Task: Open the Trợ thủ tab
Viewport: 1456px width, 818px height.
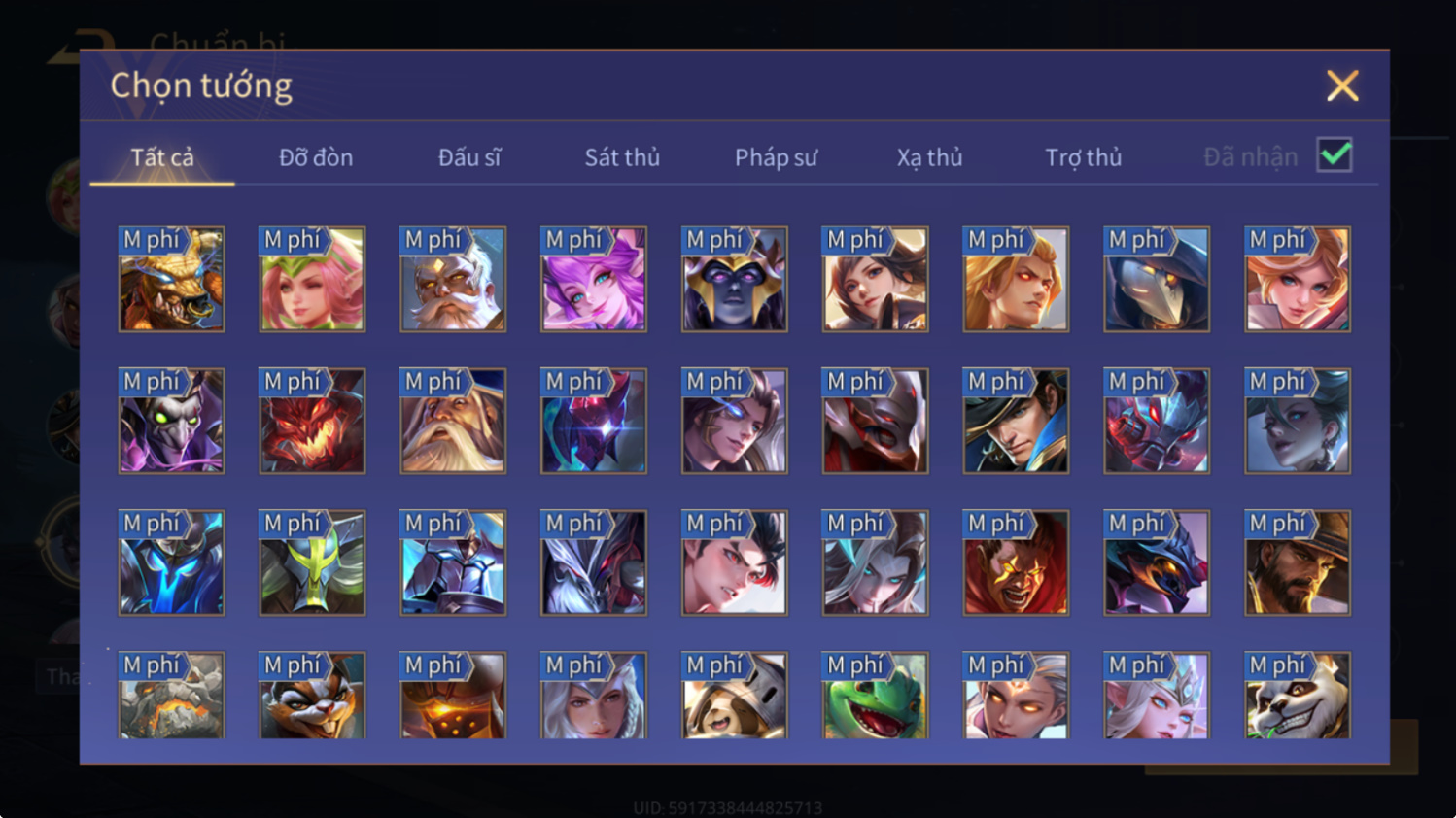Action: pos(1083,157)
